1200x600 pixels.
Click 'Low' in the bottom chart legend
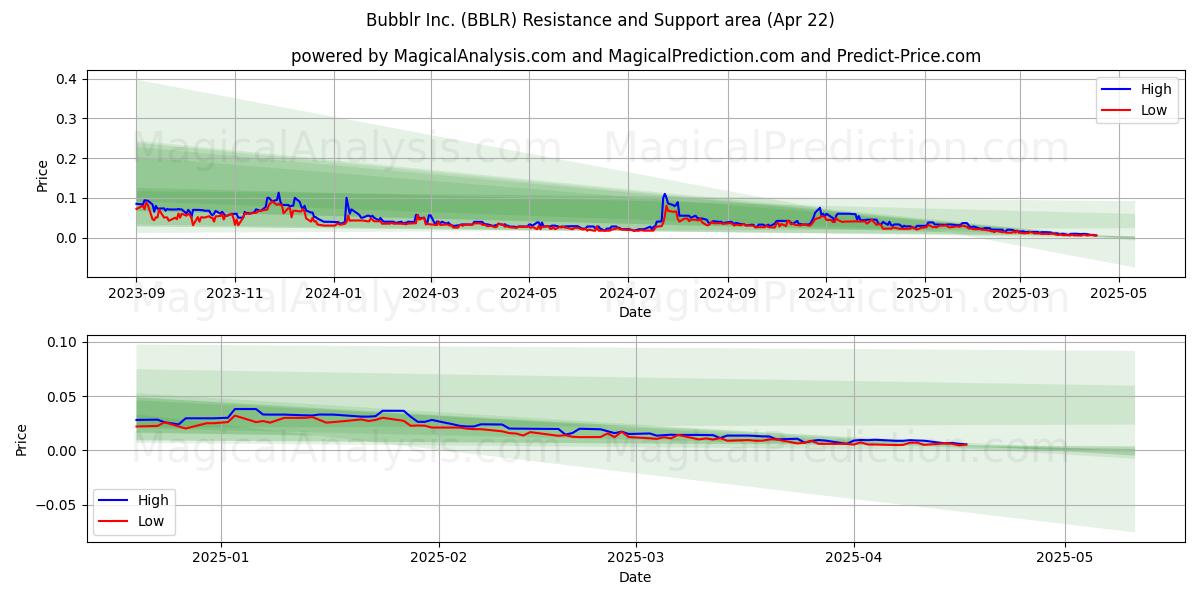point(152,521)
